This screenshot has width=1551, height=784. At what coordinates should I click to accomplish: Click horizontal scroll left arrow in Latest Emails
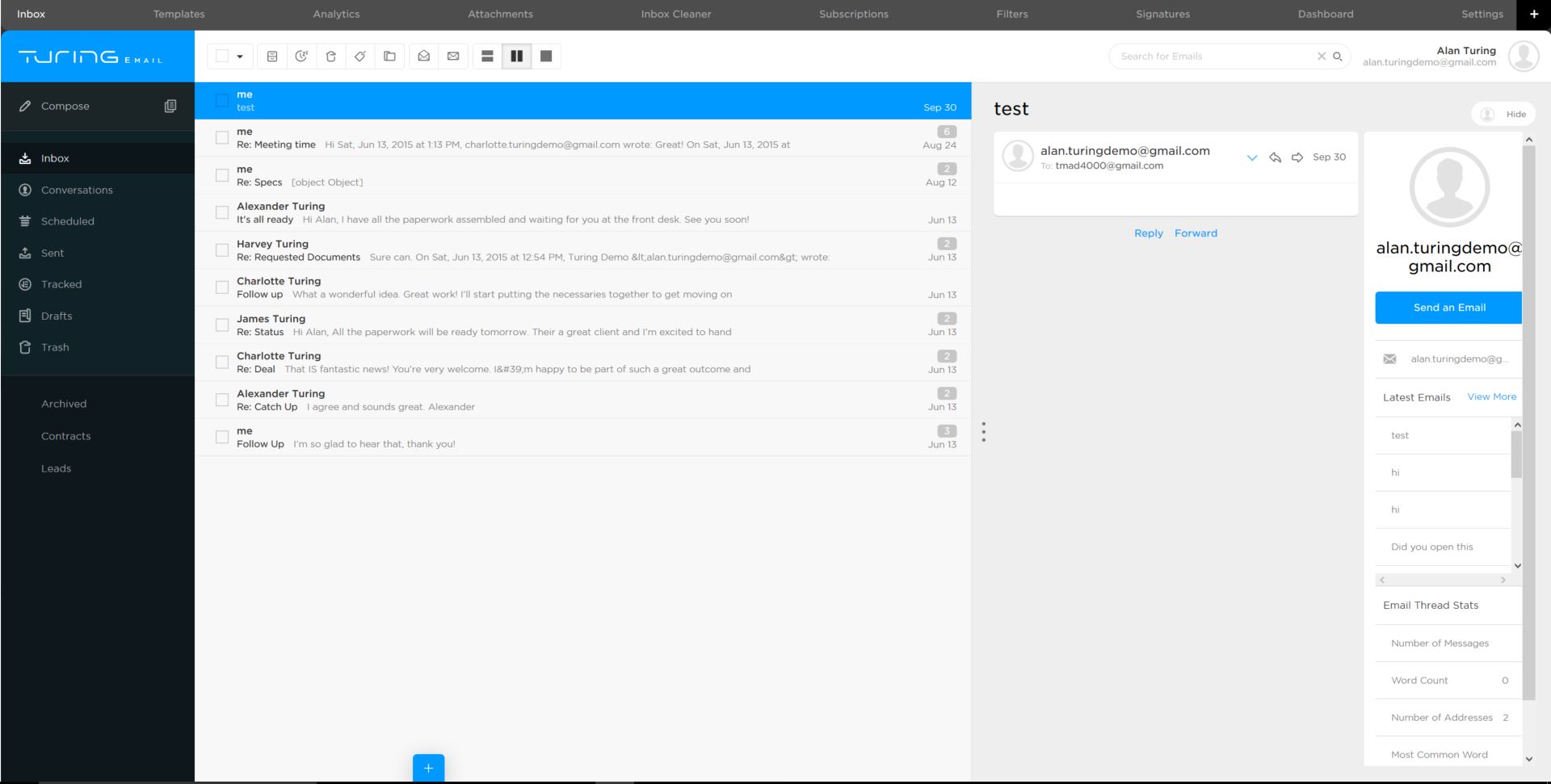pos(1382,580)
